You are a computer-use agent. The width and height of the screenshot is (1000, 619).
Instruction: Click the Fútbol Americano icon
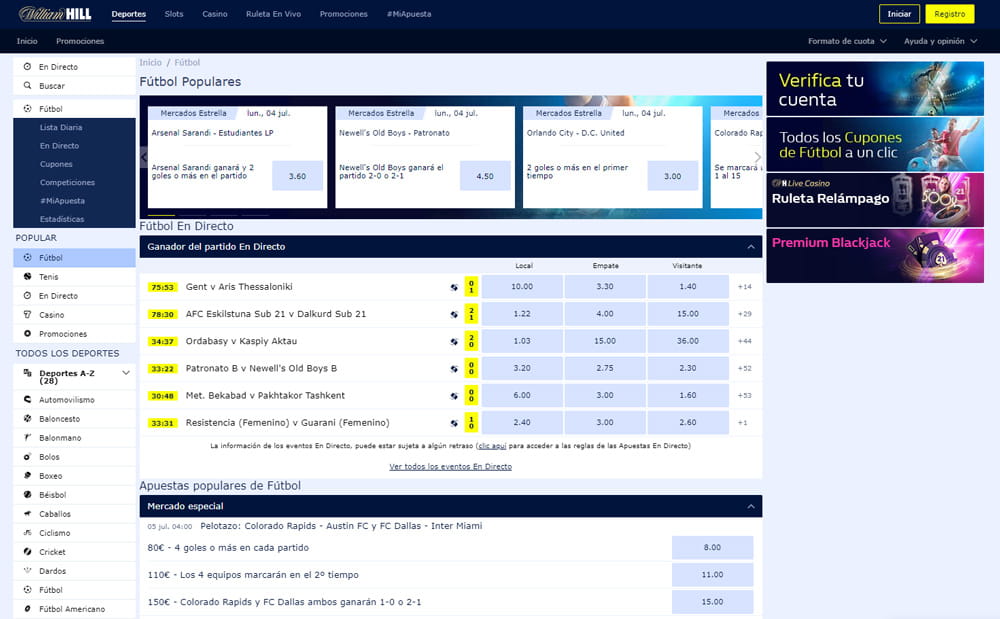[x=27, y=608]
